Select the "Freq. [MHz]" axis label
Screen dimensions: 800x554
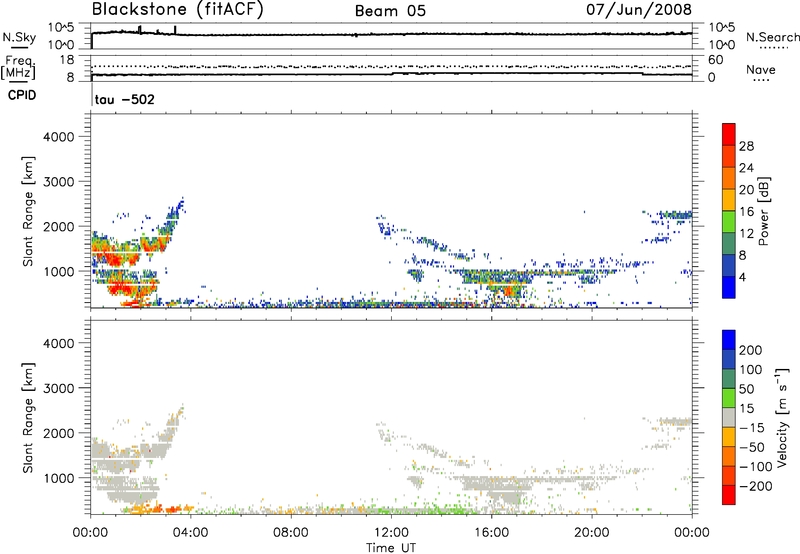[x=18, y=66]
